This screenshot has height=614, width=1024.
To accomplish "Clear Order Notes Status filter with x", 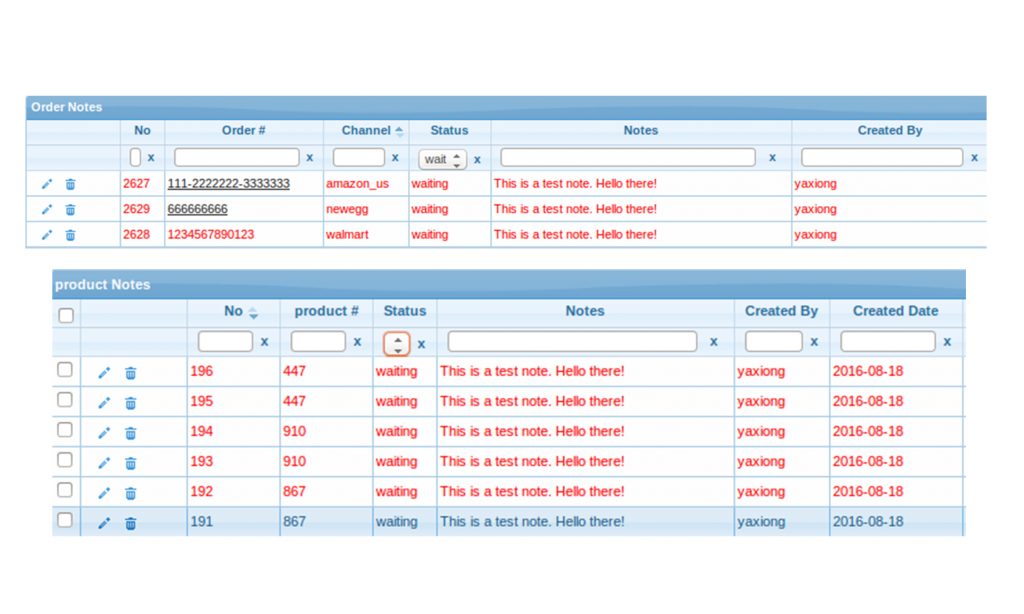I will tap(477, 159).
